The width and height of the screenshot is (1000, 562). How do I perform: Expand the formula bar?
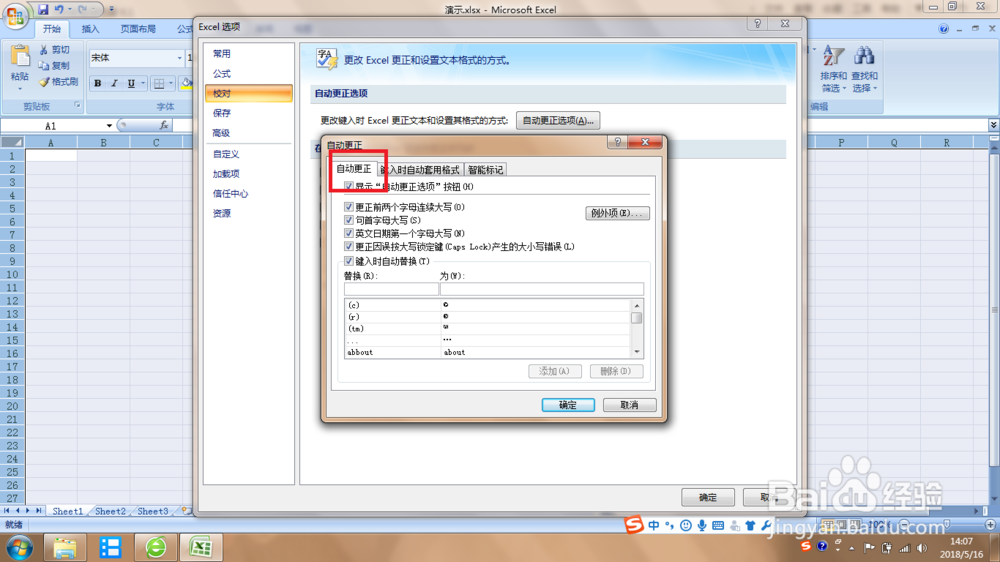click(x=994, y=125)
